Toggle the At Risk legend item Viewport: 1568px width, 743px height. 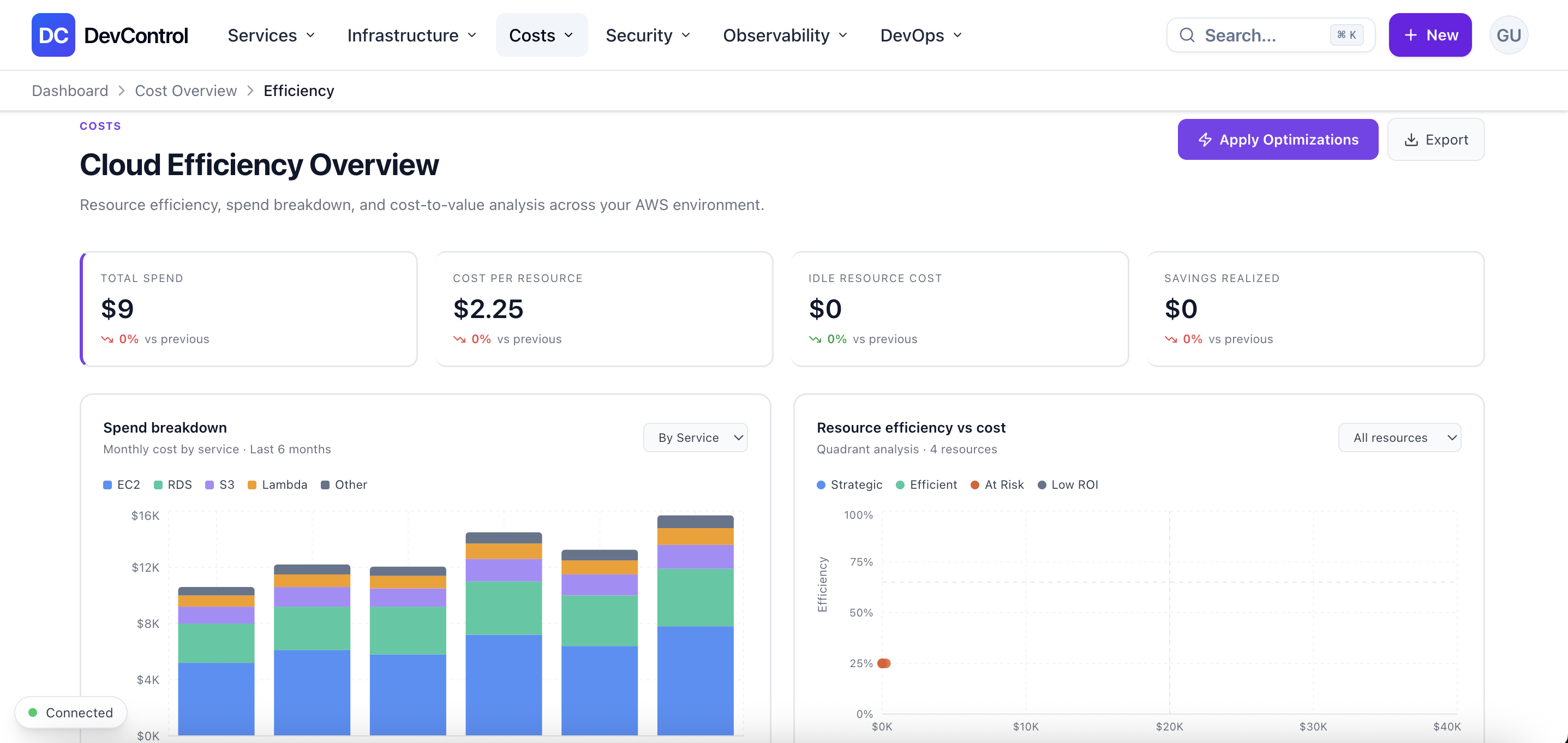coord(997,485)
